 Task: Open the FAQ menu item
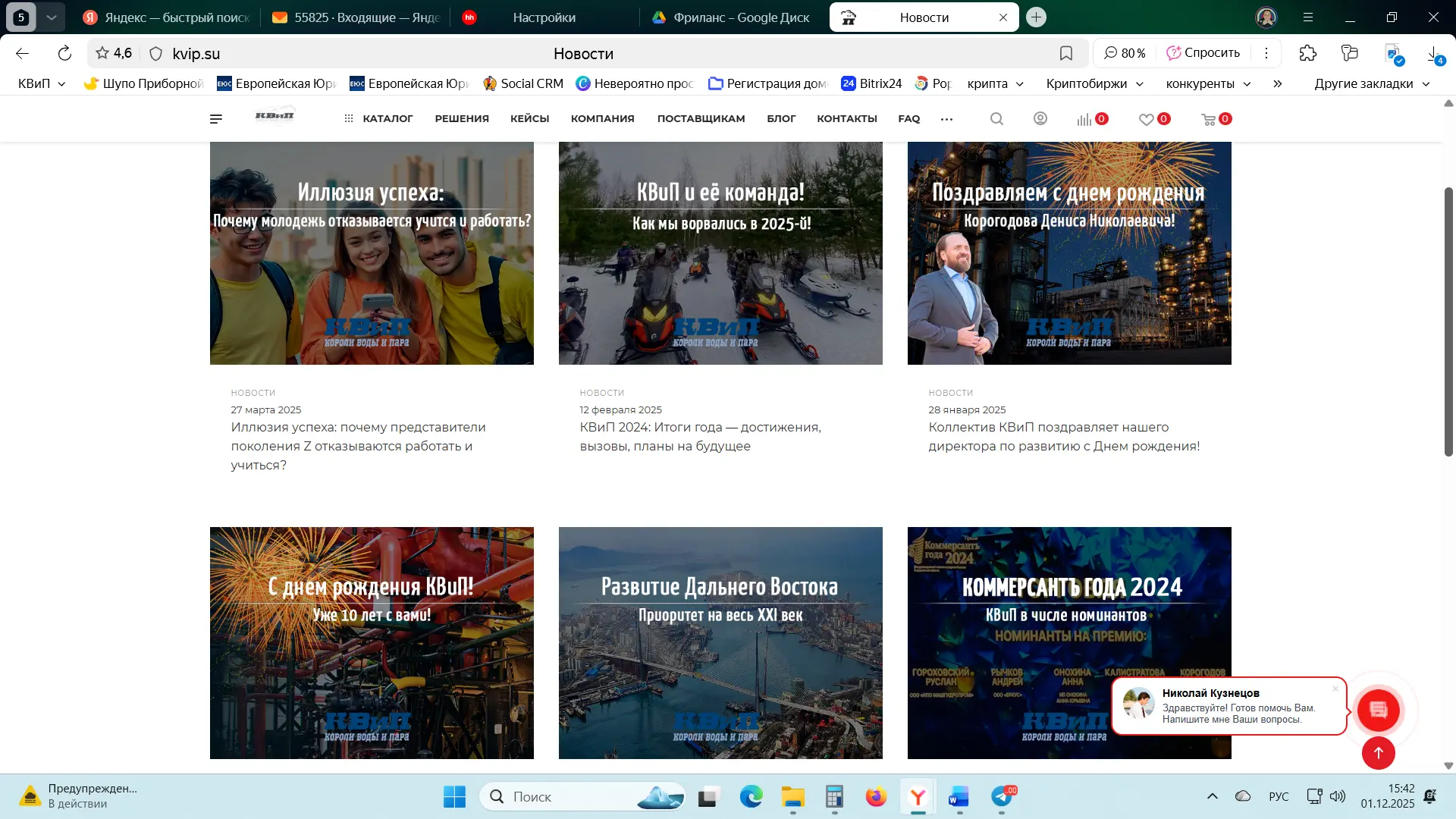click(909, 119)
